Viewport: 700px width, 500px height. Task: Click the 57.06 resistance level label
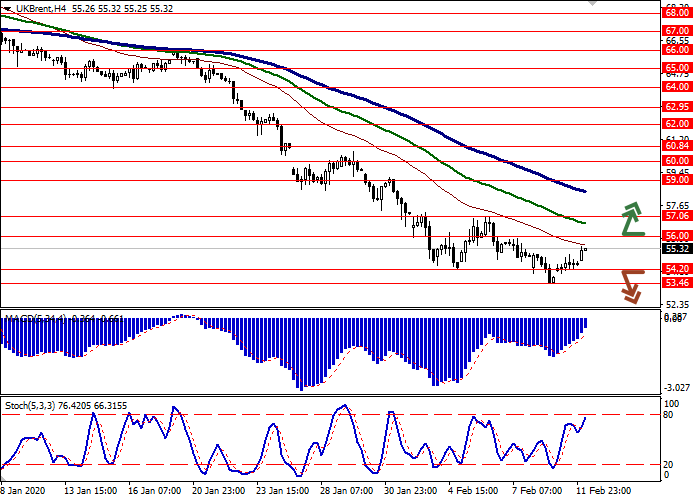click(x=677, y=216)
